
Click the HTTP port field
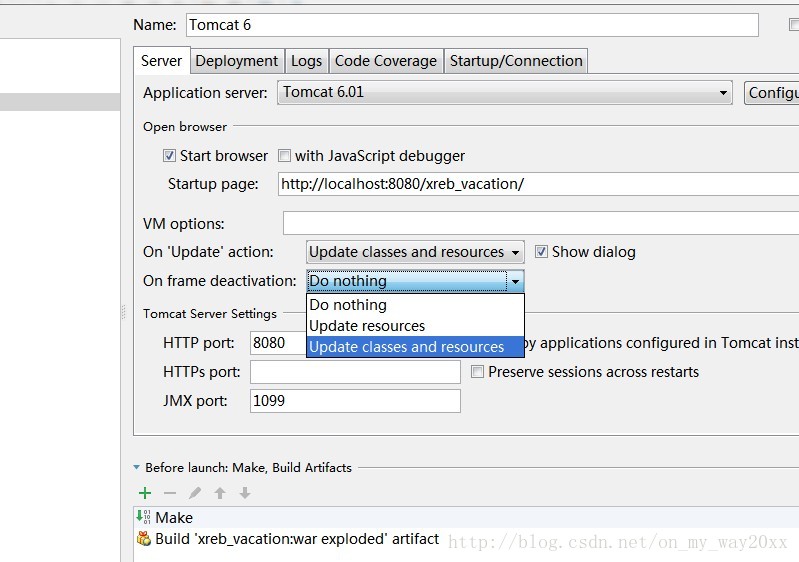278,342
